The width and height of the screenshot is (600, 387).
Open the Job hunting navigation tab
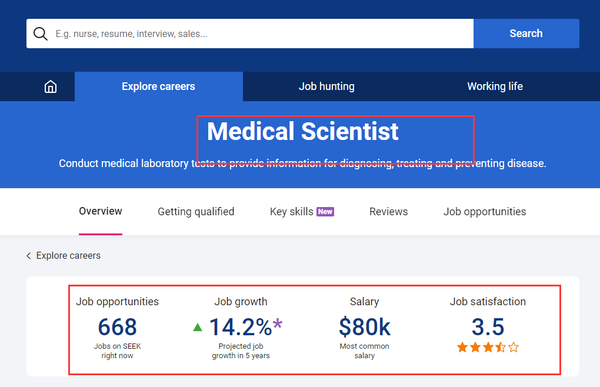coord(326,87)
